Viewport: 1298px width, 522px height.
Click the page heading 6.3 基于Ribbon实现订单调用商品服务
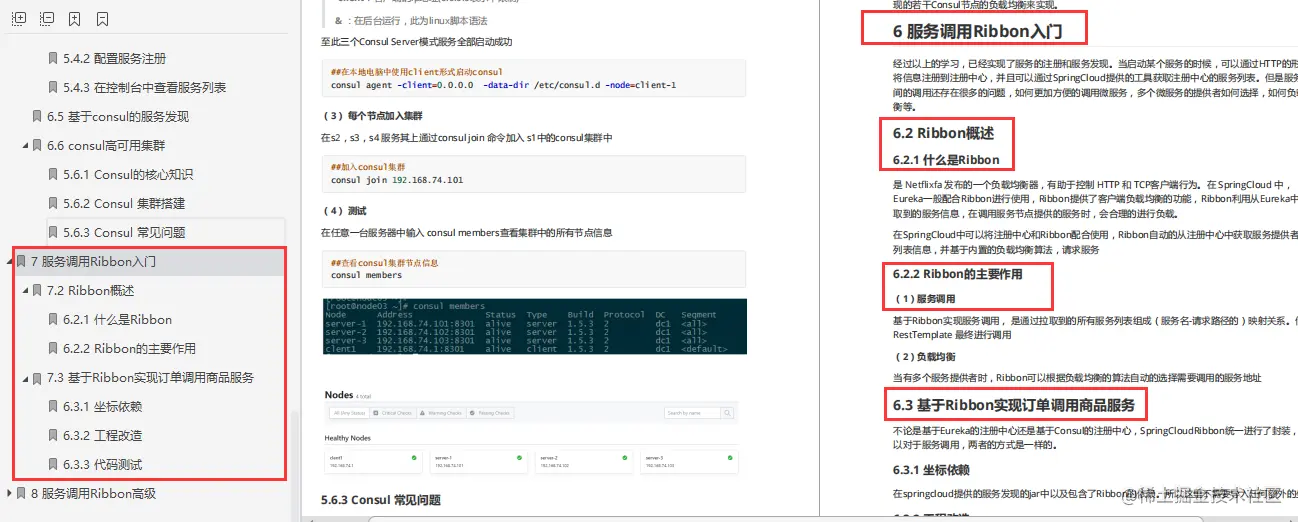click(1014, 405)
